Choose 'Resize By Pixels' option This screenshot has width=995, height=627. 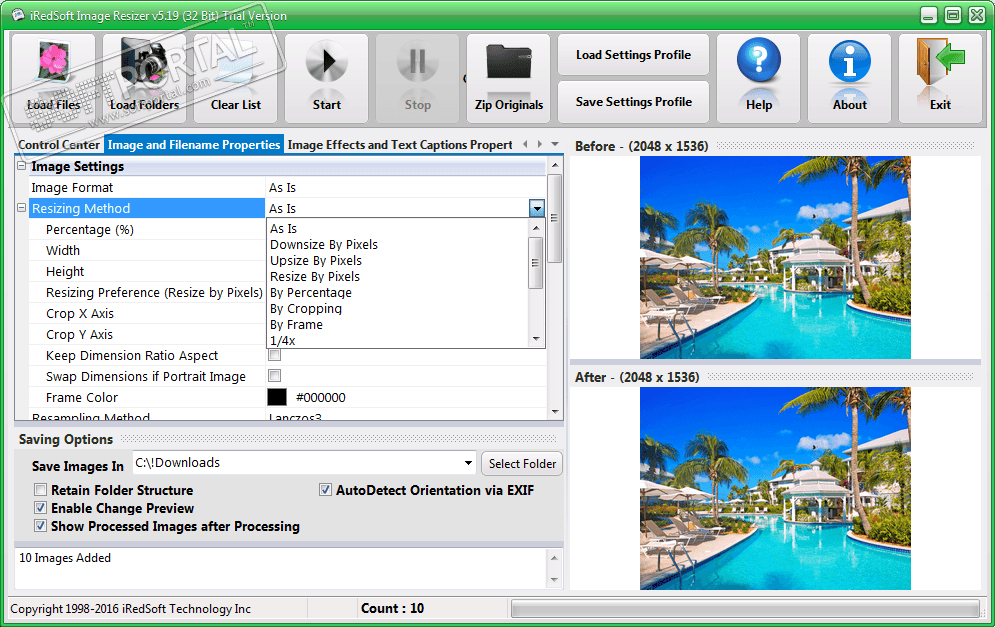pos(398,277)
